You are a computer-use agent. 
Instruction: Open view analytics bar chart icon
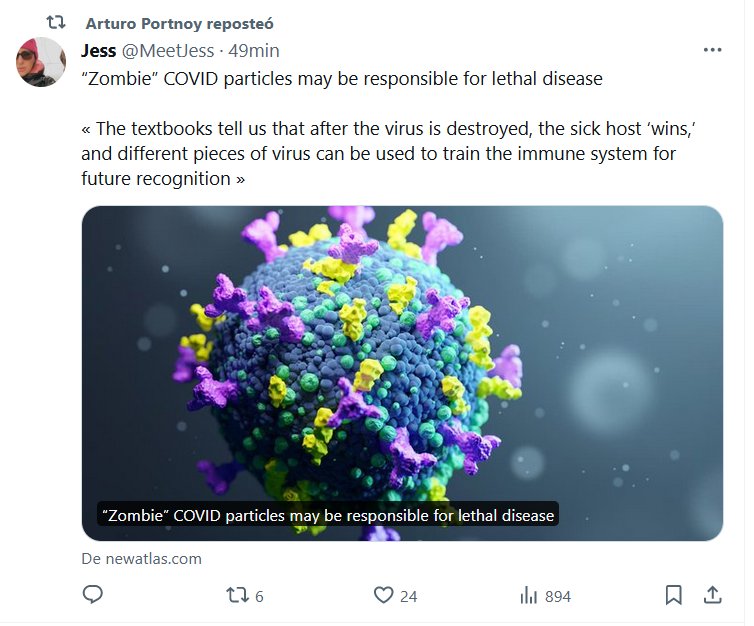click(529, 595)
